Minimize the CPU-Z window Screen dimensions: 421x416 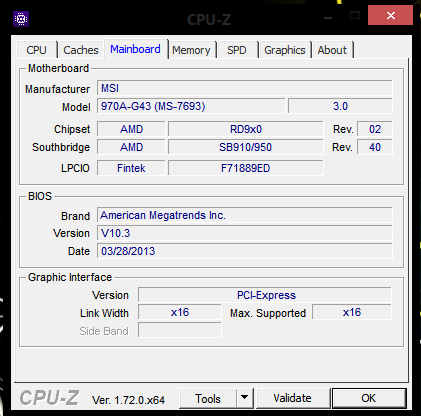(328, 17)
